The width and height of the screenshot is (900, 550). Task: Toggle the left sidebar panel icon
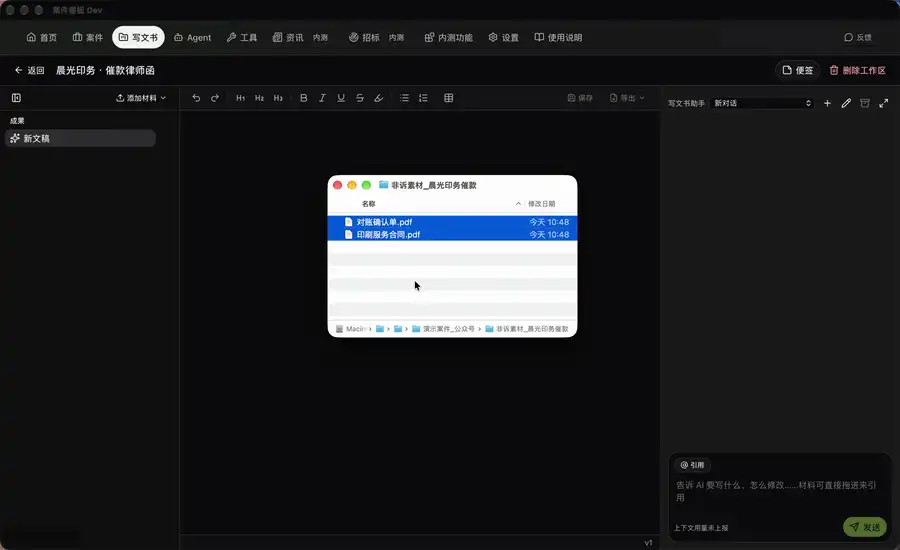click(16, 98)
